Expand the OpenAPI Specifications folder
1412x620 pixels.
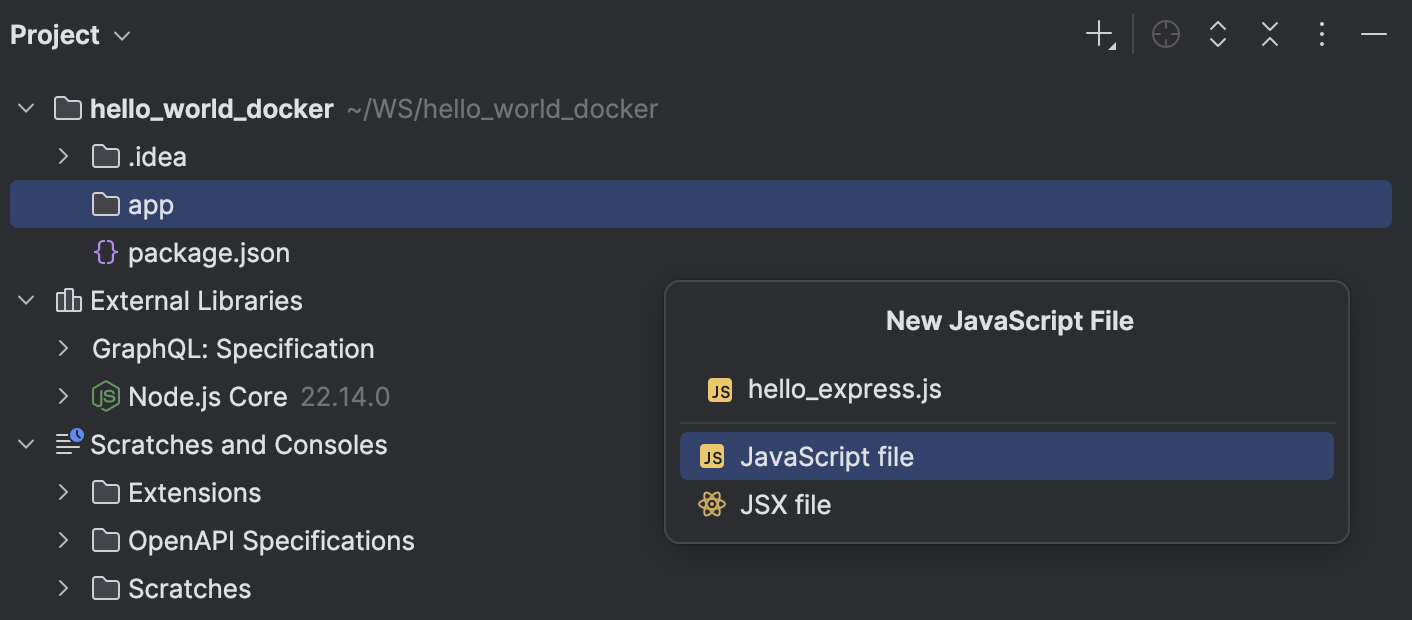coord(63,541)
